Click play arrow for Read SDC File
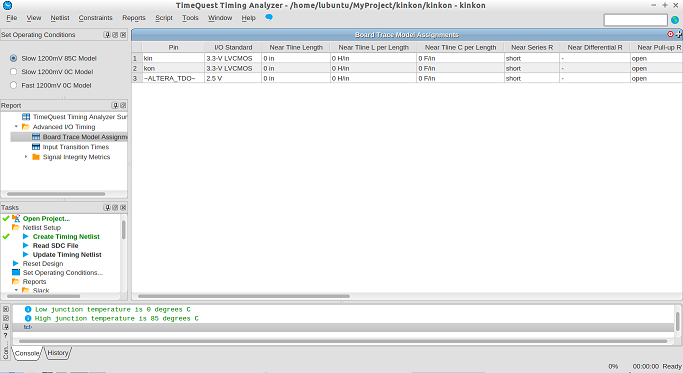 [x=26, y=246]
